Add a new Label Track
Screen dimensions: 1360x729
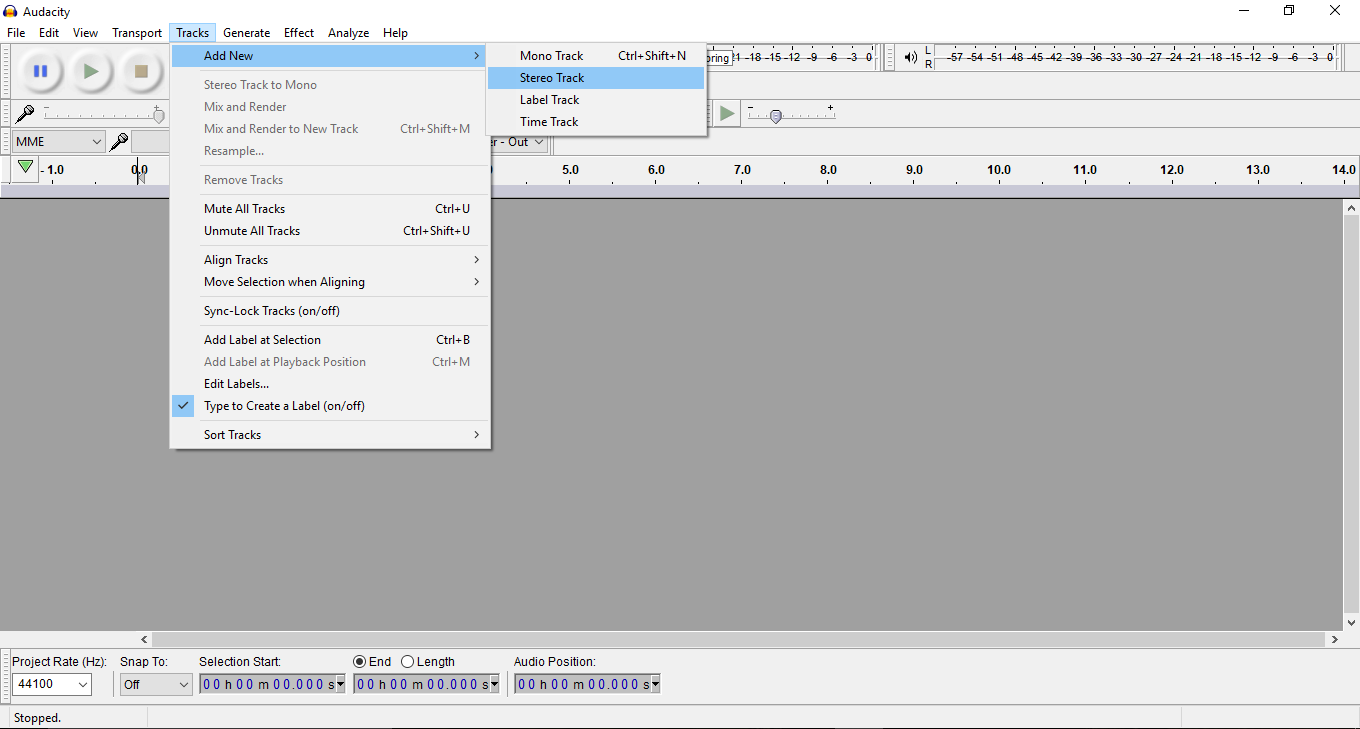pos(596,100)
